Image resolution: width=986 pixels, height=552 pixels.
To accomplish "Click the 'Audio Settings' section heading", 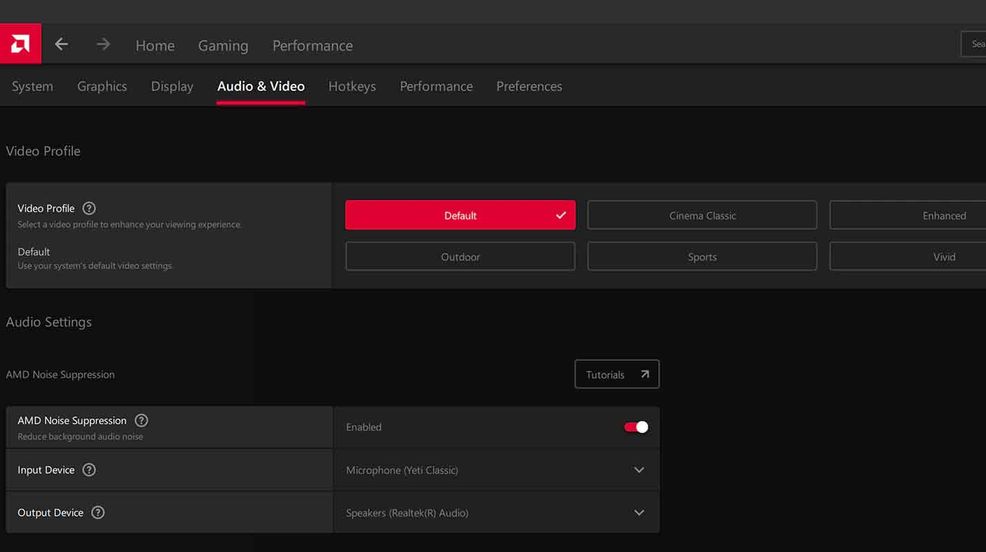I will pyautogui.click(x=48, y=322).
